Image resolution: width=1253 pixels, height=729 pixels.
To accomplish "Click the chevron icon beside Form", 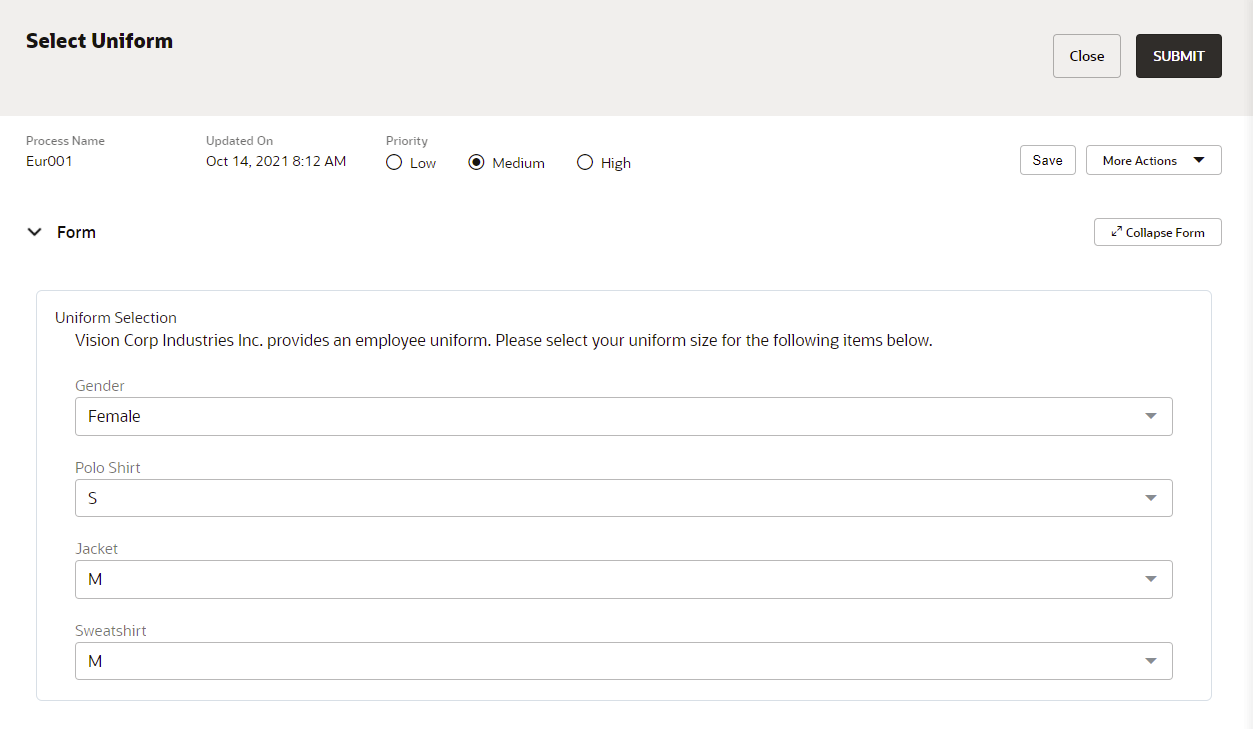I will pyautogui.click(x=34, y=231).
